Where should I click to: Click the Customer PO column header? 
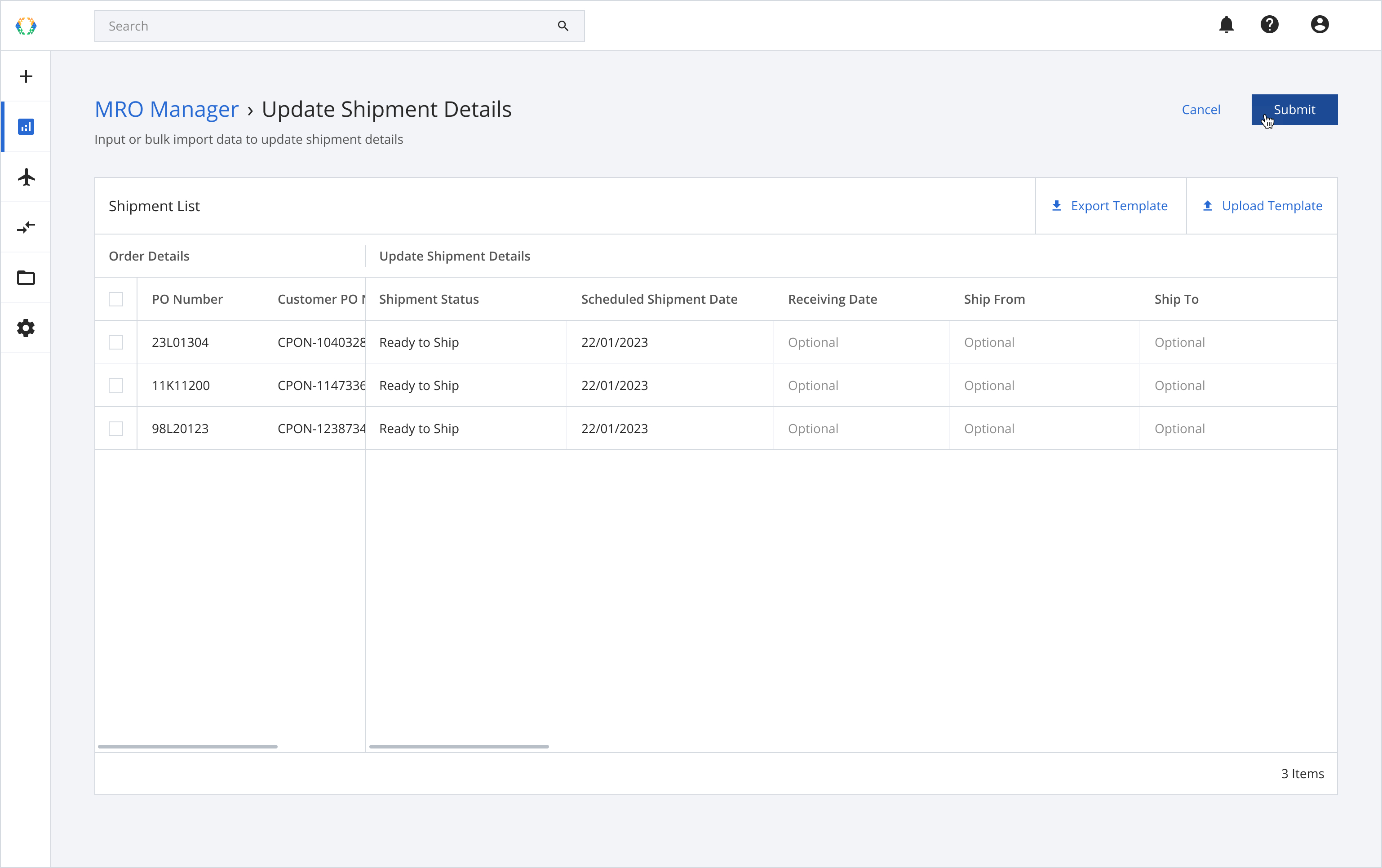tap(321, 299)
